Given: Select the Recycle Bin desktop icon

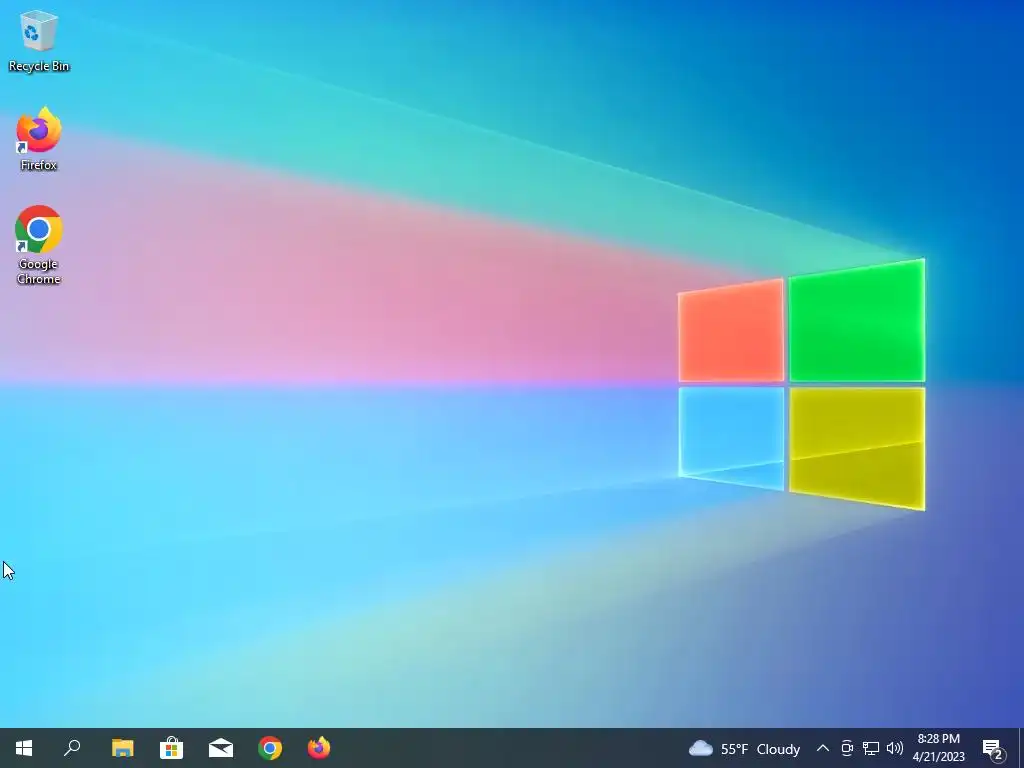Looking at the screenshot, I should pyautogui.click(x=39, y=40).
